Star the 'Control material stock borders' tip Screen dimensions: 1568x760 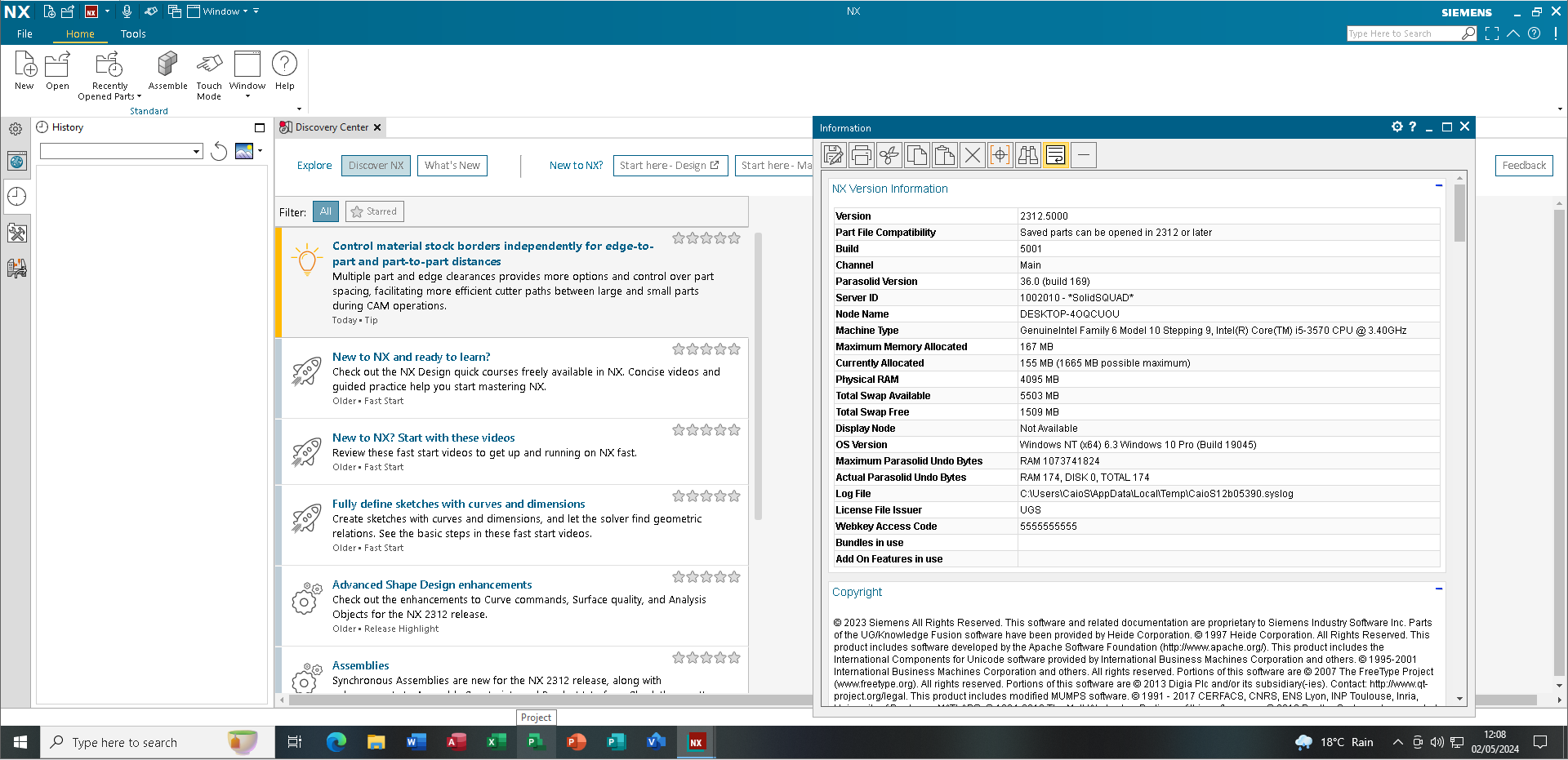click(x=706, y=238)
